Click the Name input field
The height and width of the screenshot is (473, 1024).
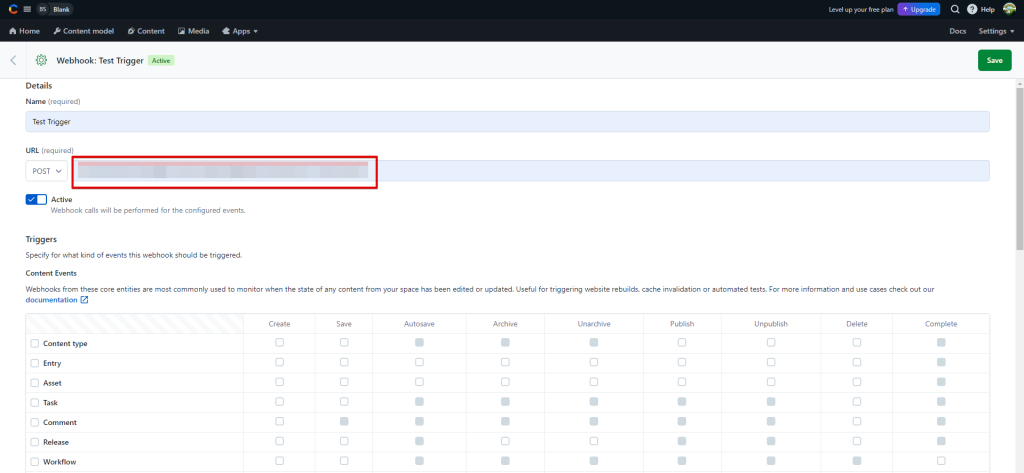pos(507,121)
